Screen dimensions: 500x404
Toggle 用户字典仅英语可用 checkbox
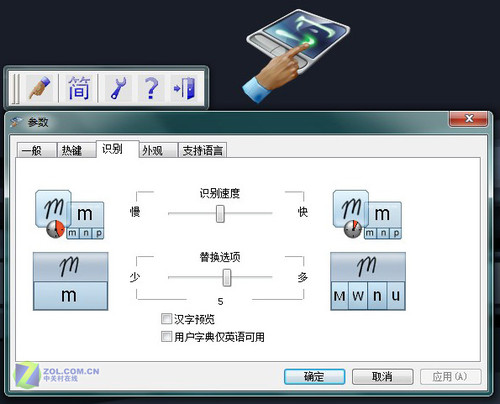(166, 336)
